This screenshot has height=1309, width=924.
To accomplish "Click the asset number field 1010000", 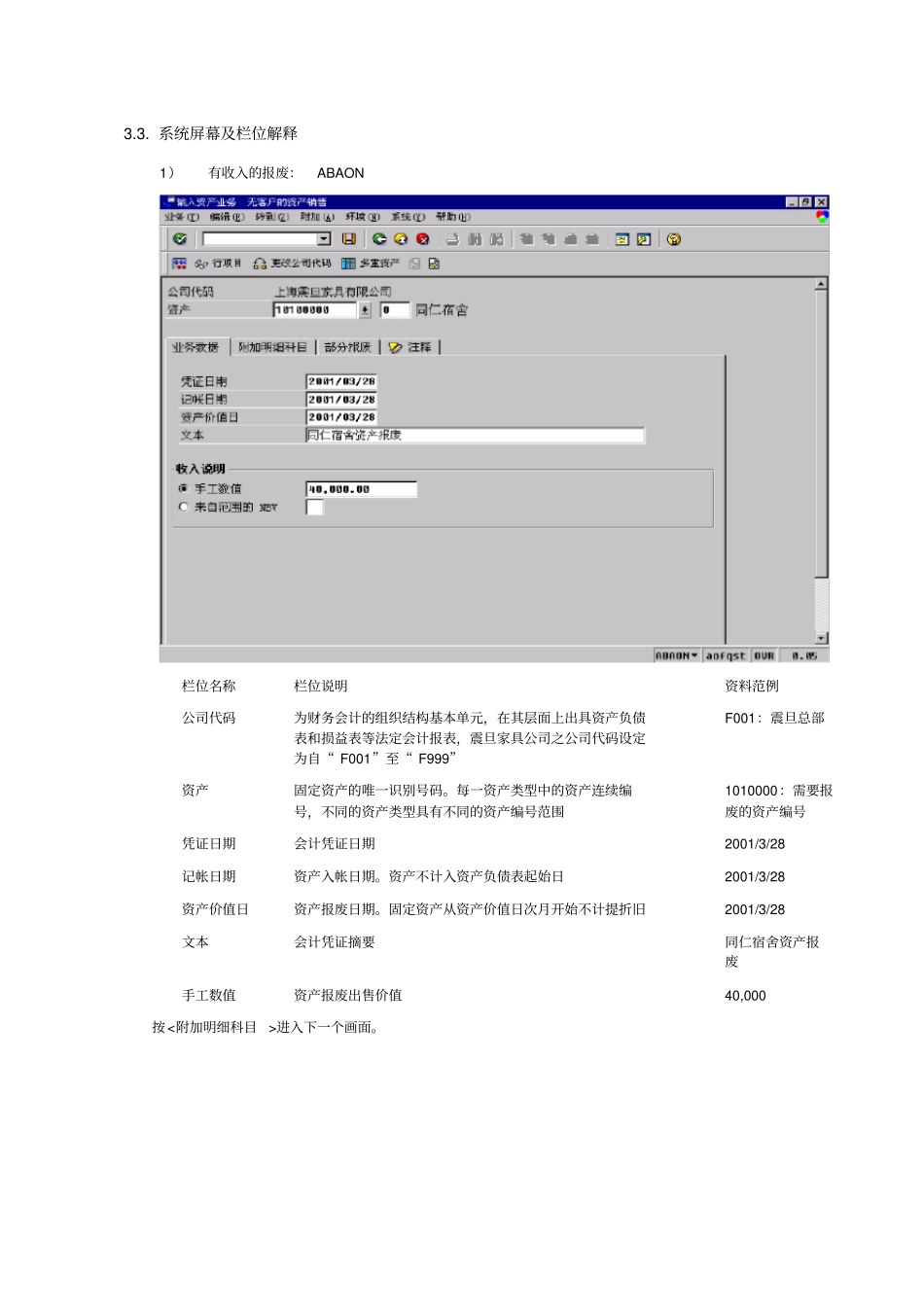I will click(x=315, y=310).
